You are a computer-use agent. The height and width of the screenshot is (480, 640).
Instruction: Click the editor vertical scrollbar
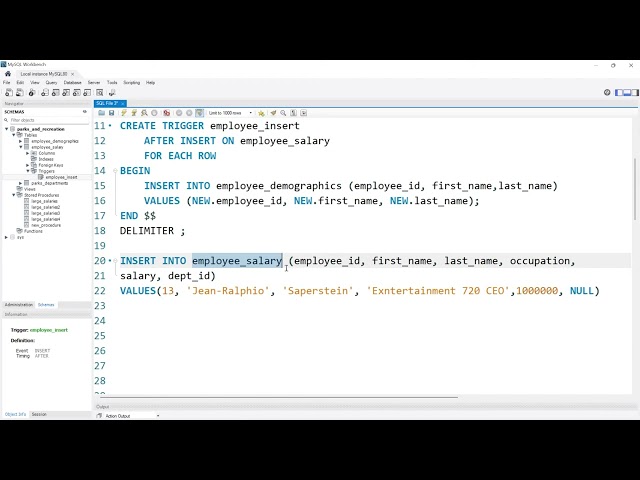pos(635,189)
